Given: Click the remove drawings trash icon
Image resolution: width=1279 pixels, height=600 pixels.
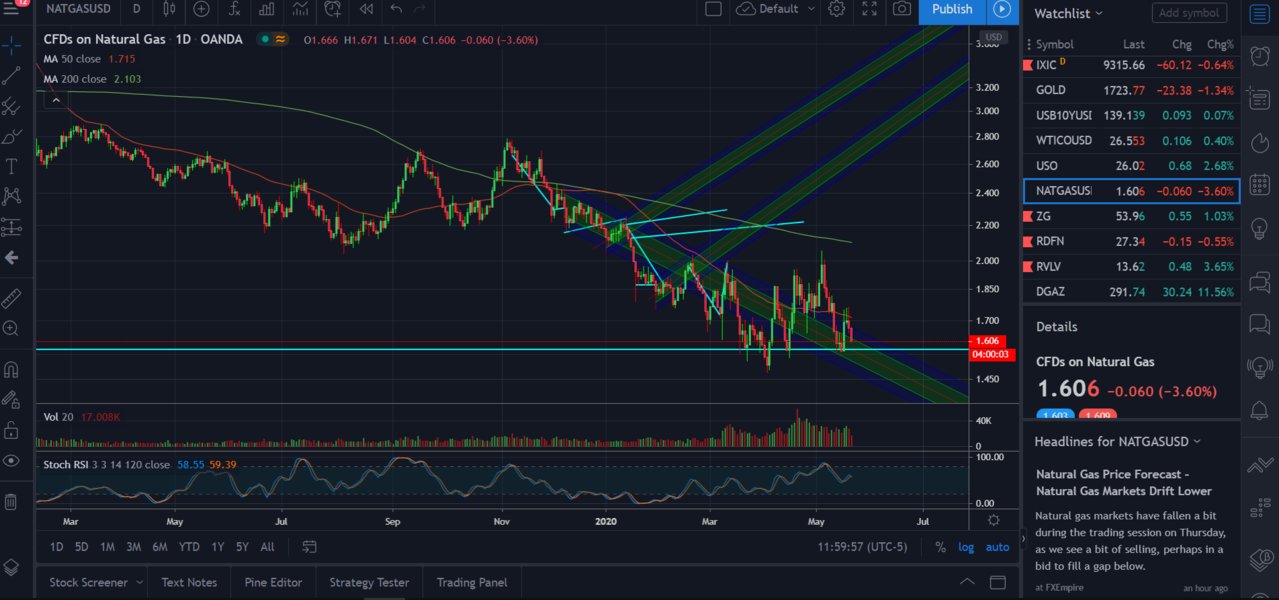Looking at the screenshot, I should click(12, 501).
